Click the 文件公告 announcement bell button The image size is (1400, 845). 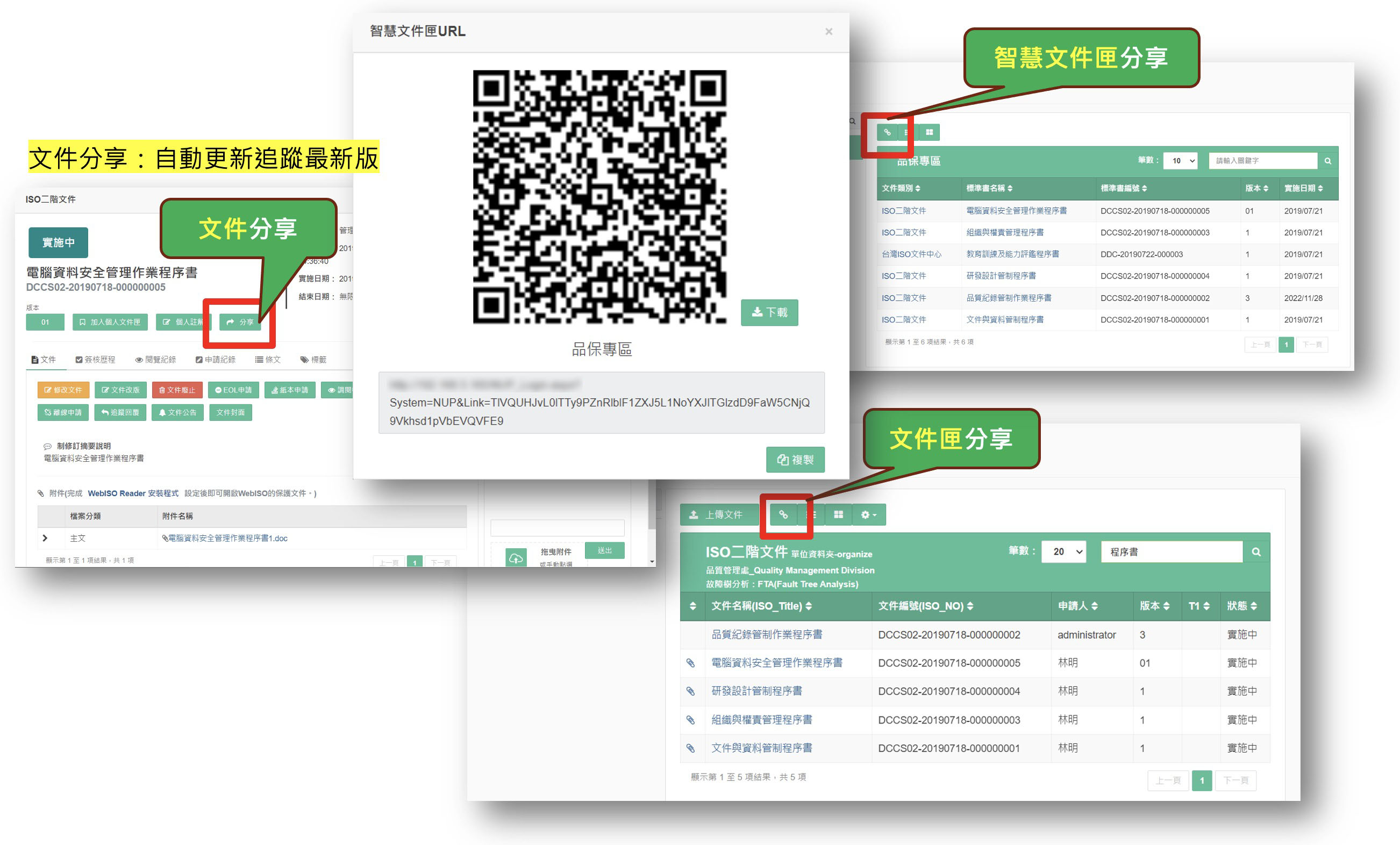pyautogui.click(x=177, y=412)
